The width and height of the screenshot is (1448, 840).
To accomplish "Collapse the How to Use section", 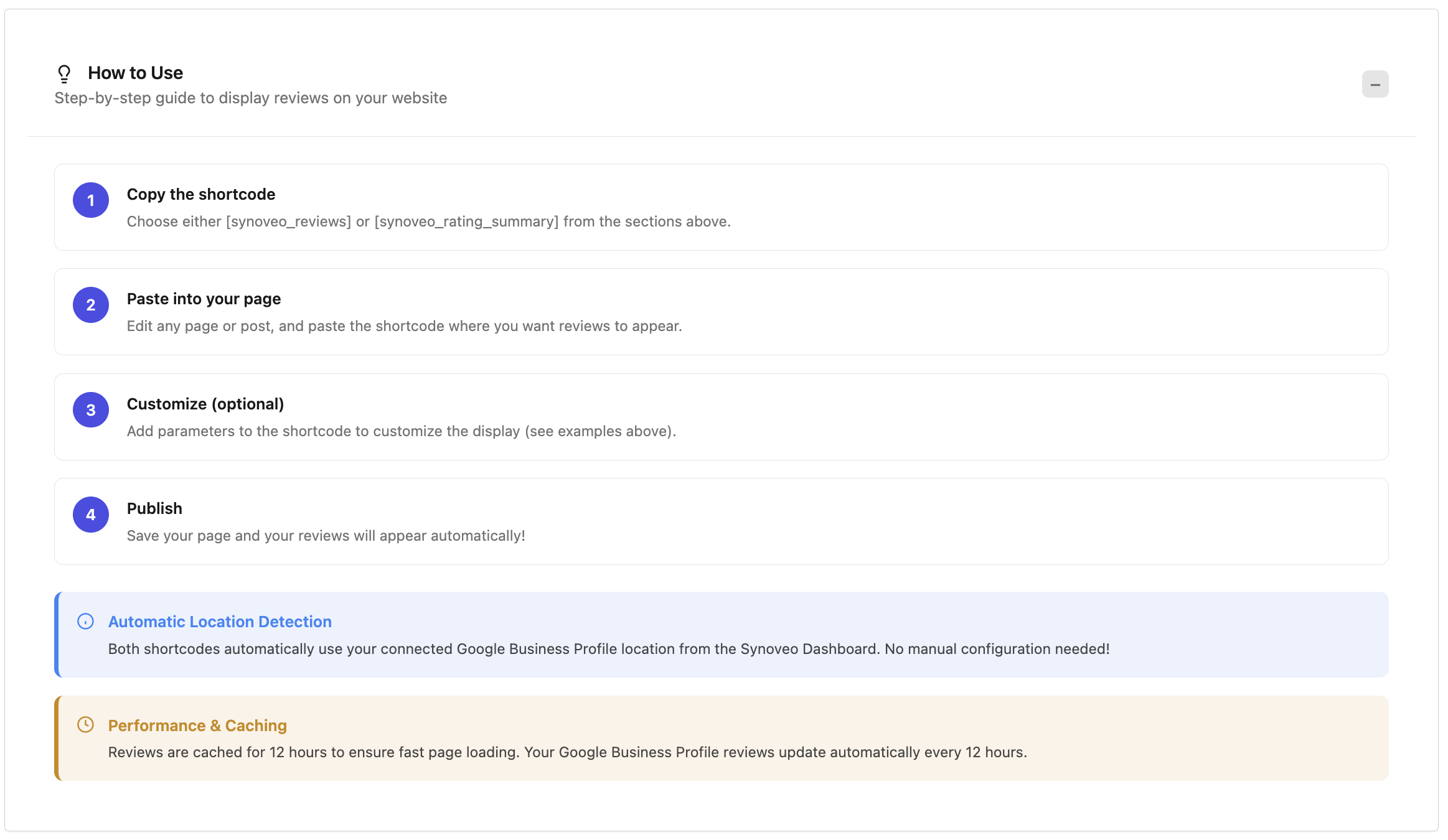I will (x=1375, y=84).
